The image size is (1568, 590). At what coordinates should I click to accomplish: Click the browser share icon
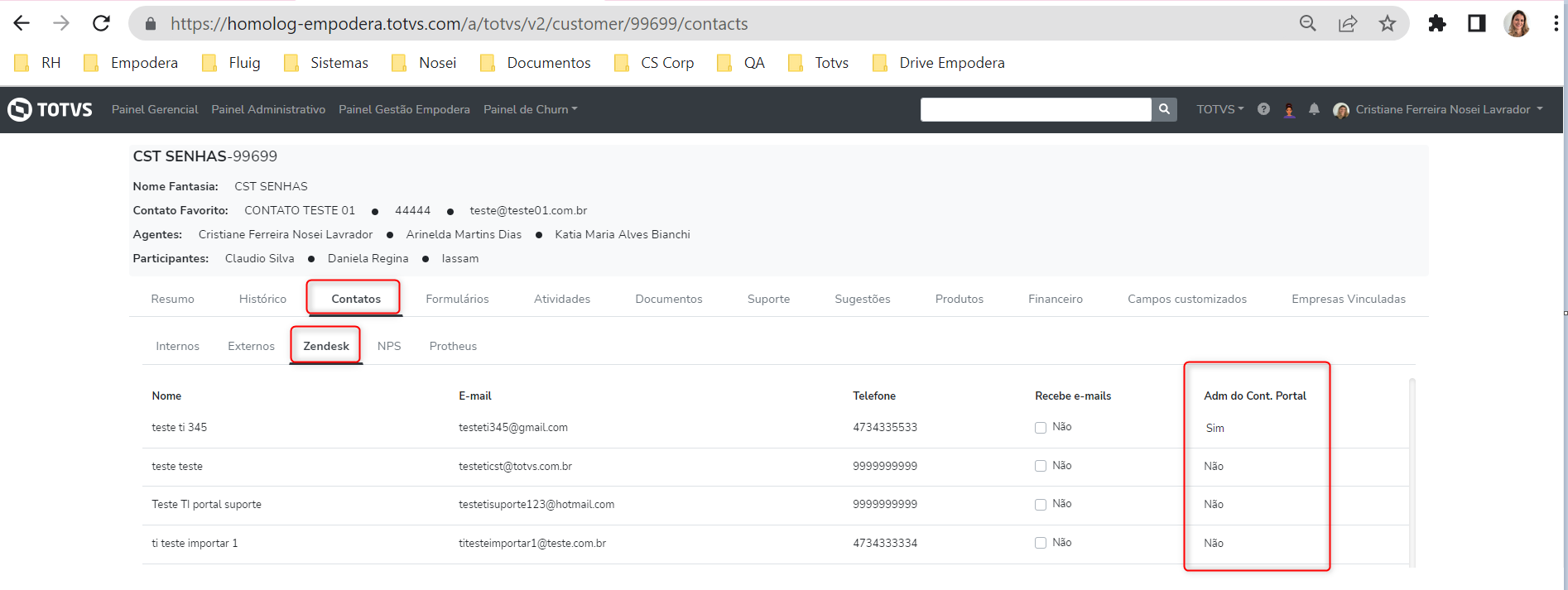(1348, 23)
